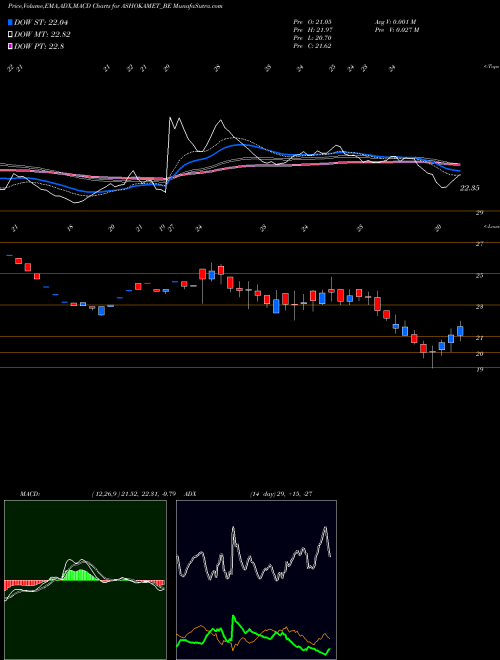The height and width of the screenshot is (660, 500).
Task: Click the 'Pre L: 20.70' value
Action: click(312, 38)
